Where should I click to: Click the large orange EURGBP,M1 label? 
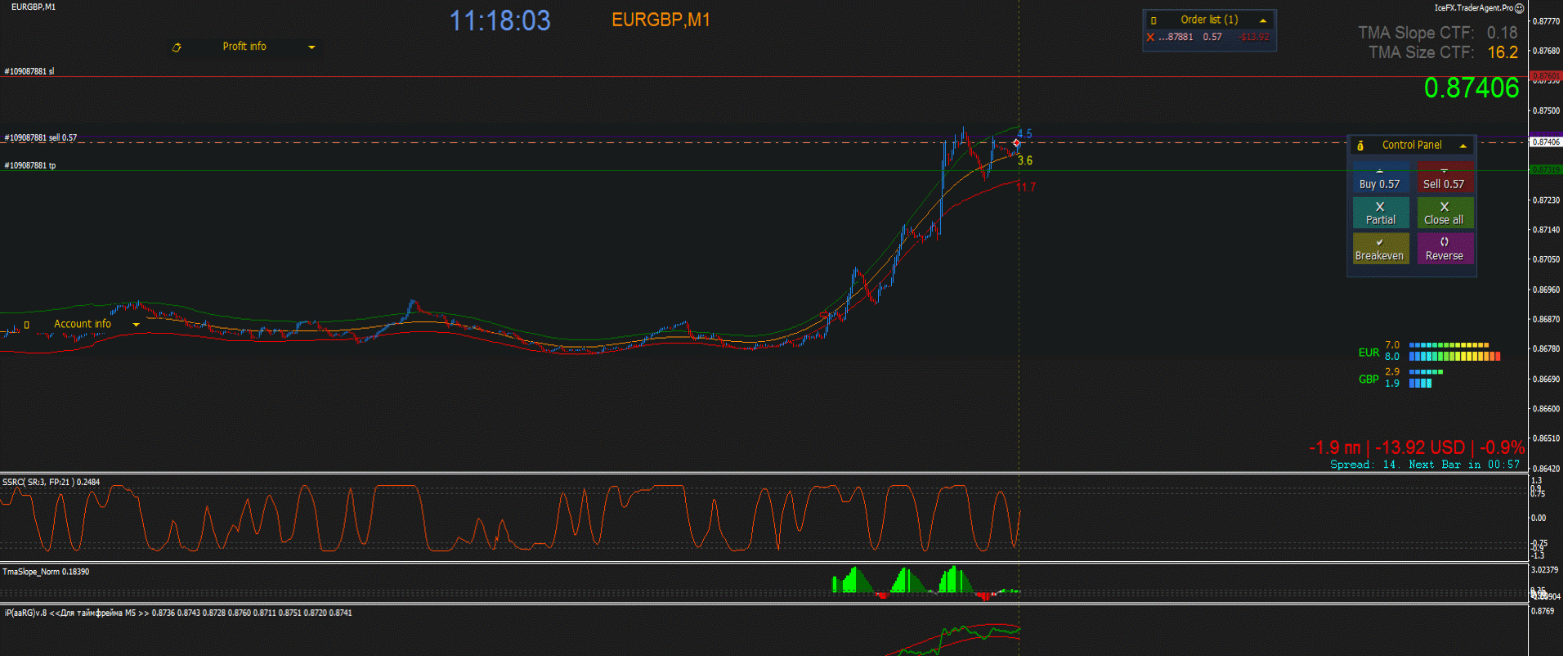coord(661,20)
